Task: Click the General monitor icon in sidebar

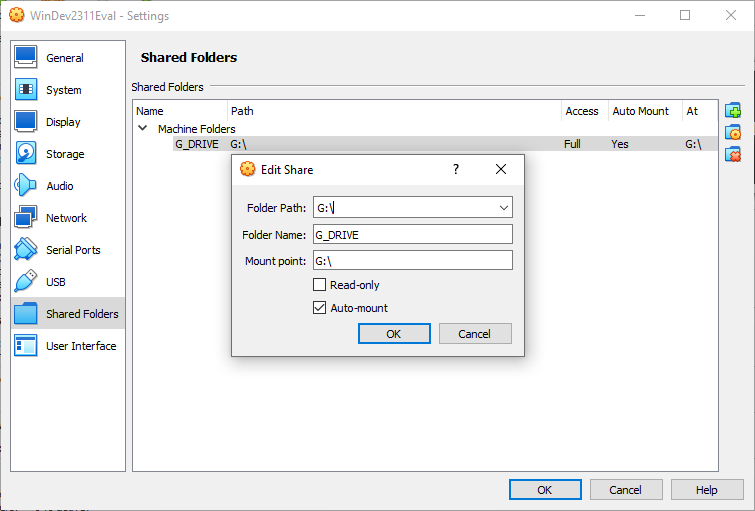Action: (x=26, y=57)
